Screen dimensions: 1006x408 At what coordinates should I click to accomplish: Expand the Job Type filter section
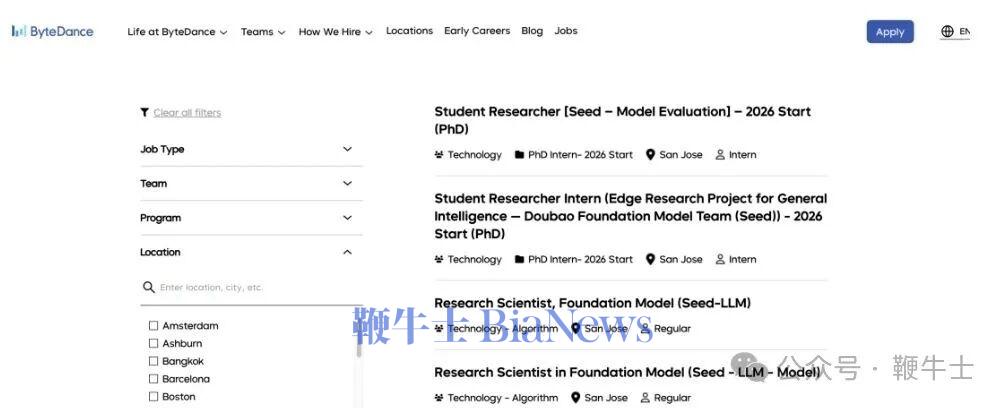click(x=347, y=149)
